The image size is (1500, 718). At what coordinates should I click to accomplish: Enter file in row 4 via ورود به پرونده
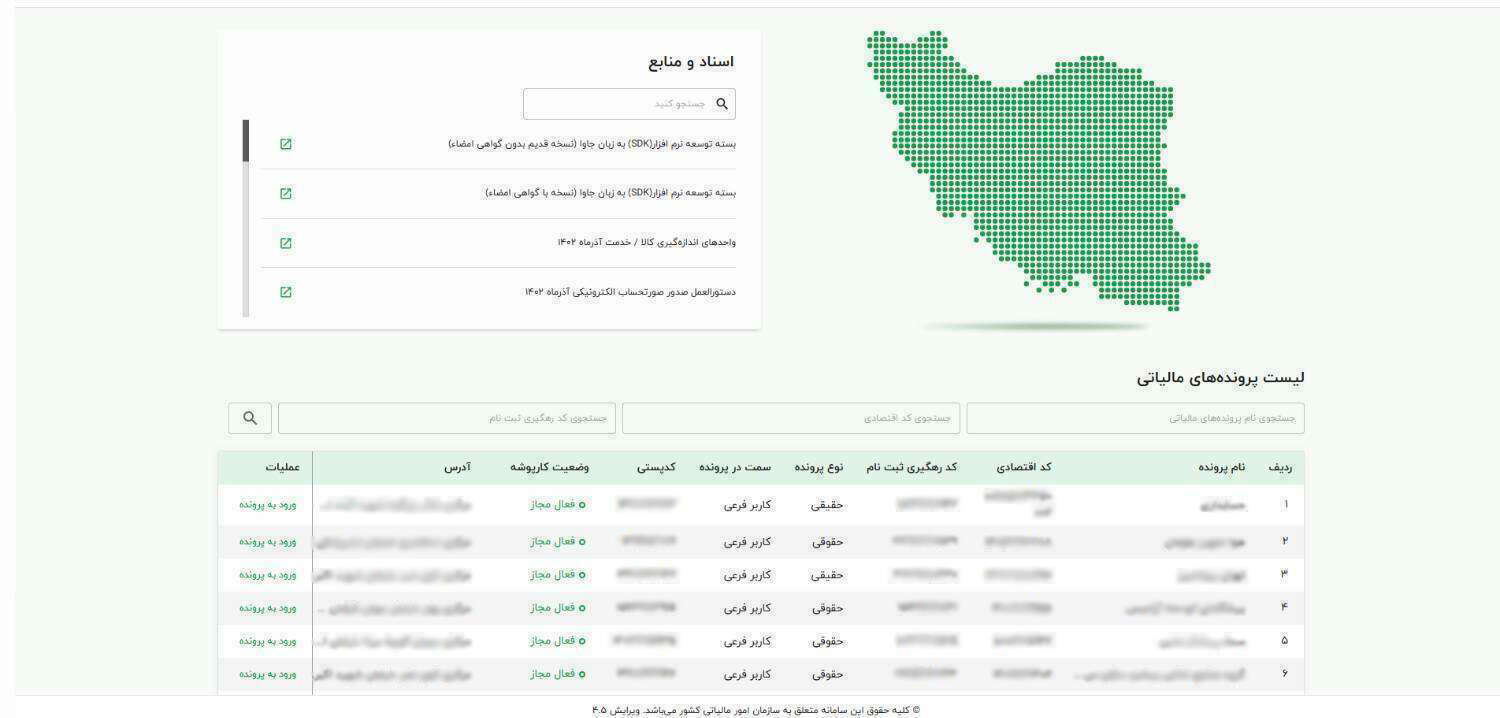pyautogui.click(x=268, y=608)
